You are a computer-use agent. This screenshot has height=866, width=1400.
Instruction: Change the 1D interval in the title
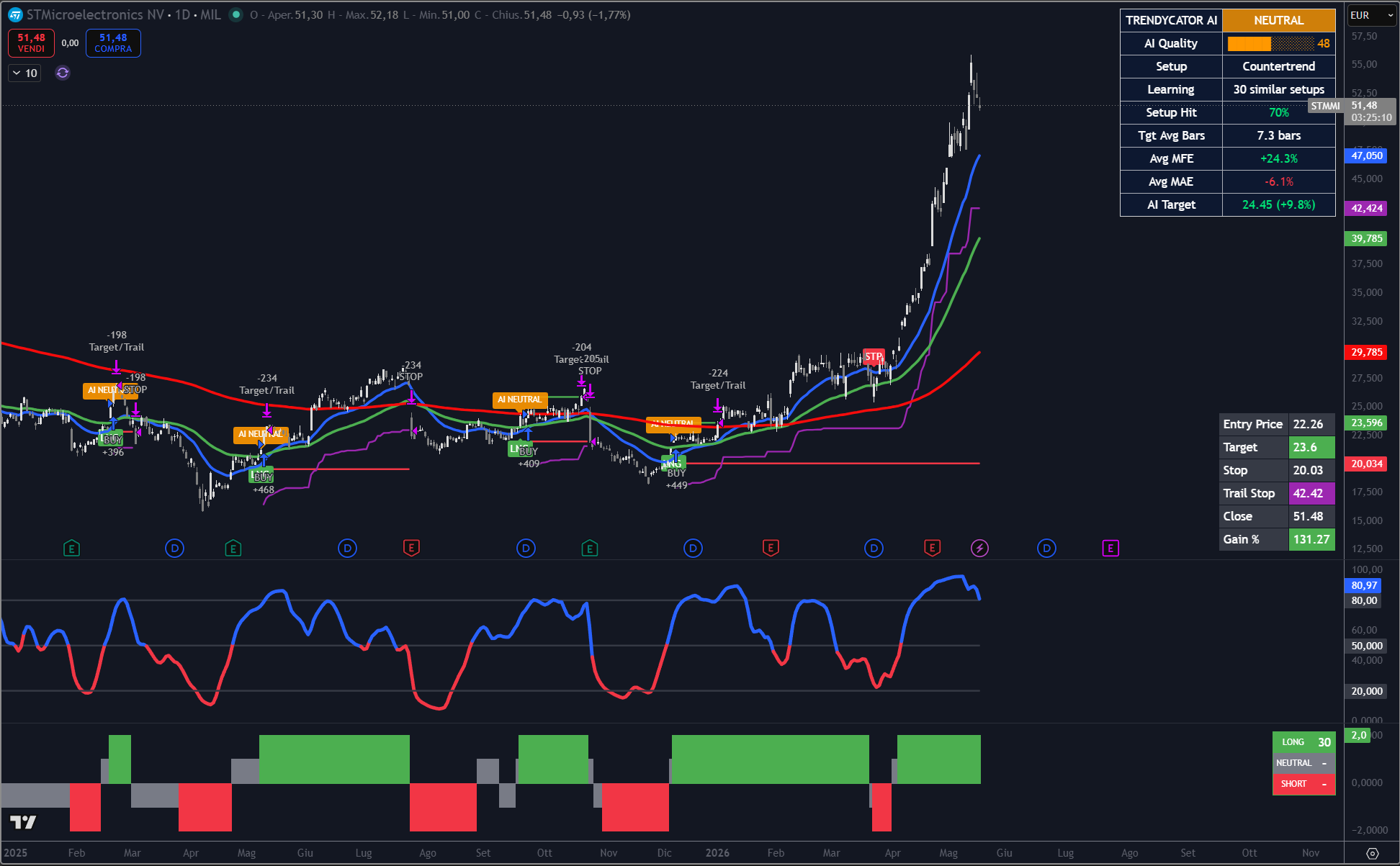pyautogui.click(x=183, y=15)
